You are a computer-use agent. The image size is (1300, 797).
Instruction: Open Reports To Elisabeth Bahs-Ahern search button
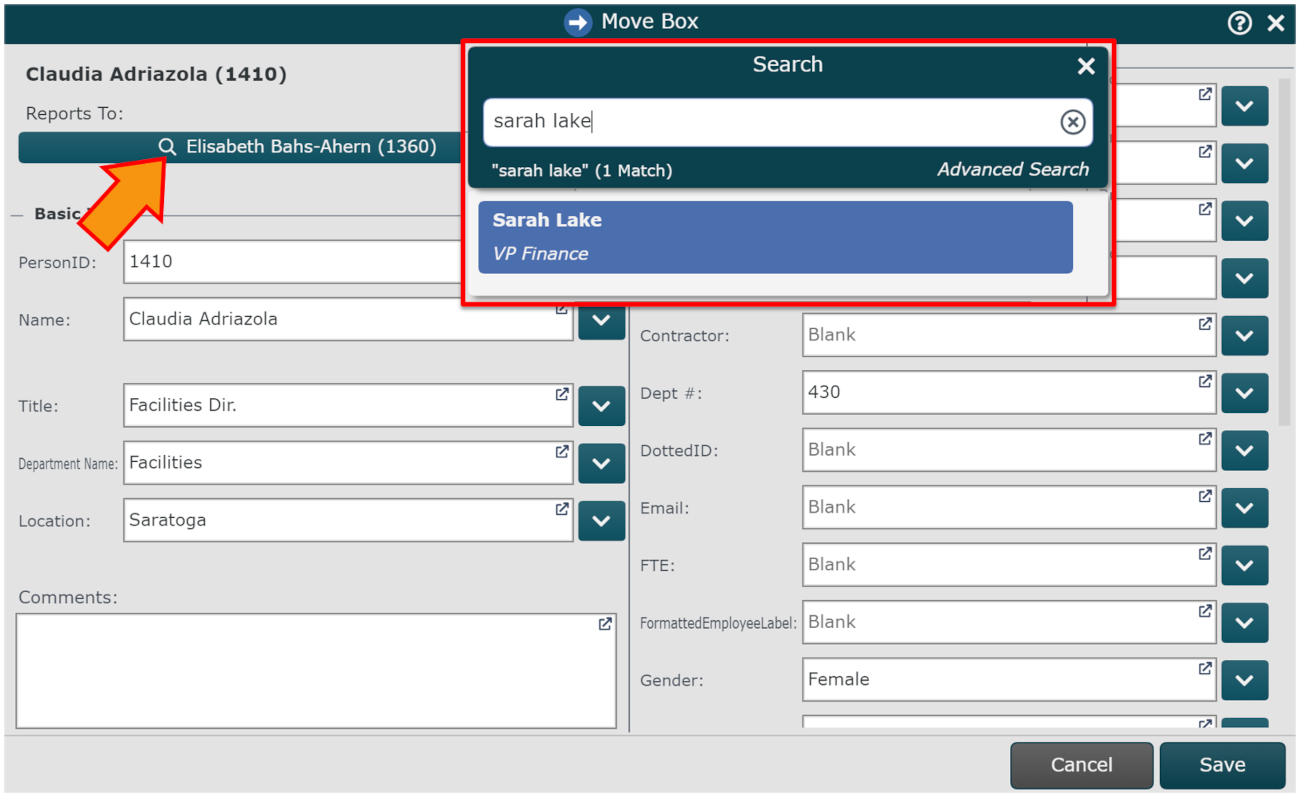tap(240, 147)
